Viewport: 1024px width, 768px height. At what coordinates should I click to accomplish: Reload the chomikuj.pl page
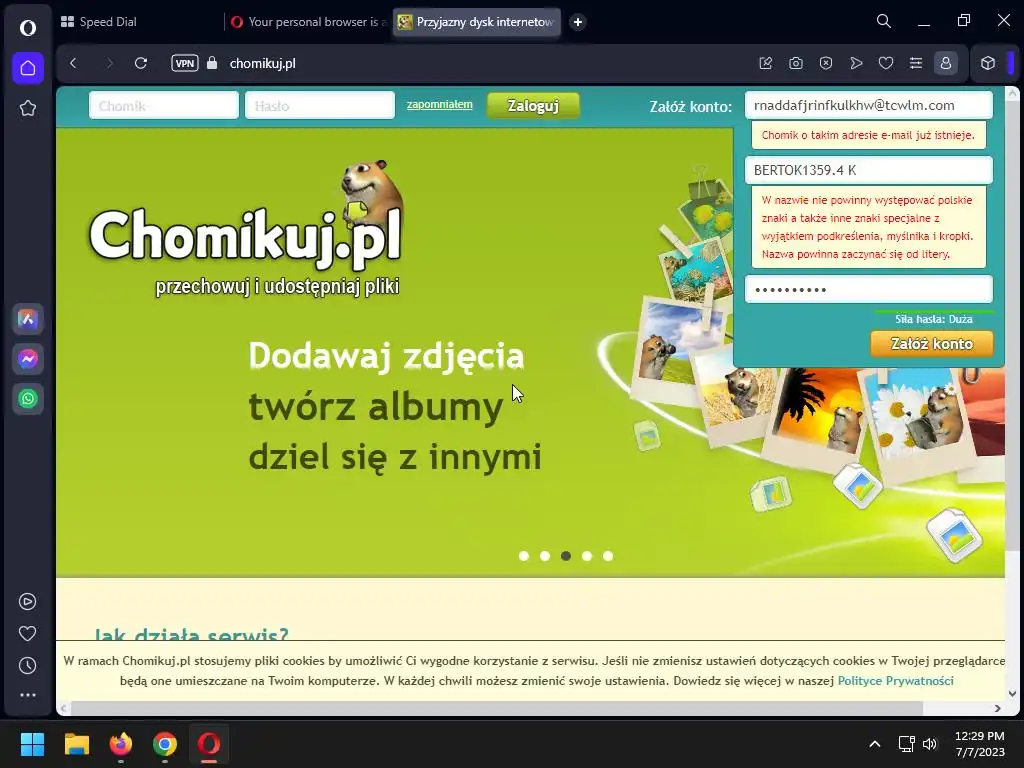click(141, 63)
